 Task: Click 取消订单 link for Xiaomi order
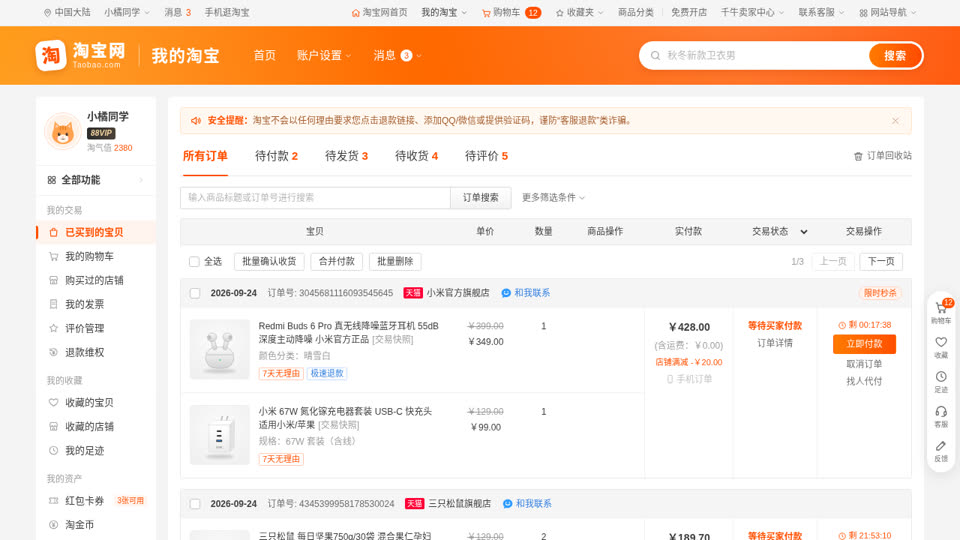(x=864, y=364)
